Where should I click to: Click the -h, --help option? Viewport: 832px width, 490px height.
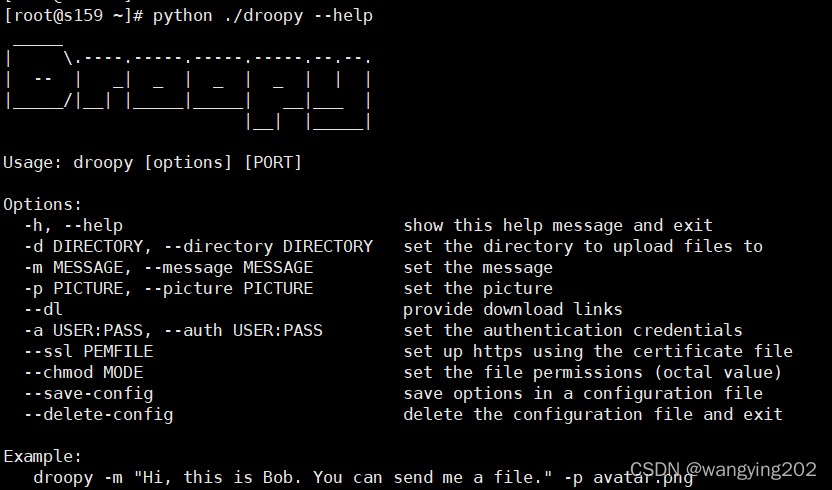tap(73, 226)
